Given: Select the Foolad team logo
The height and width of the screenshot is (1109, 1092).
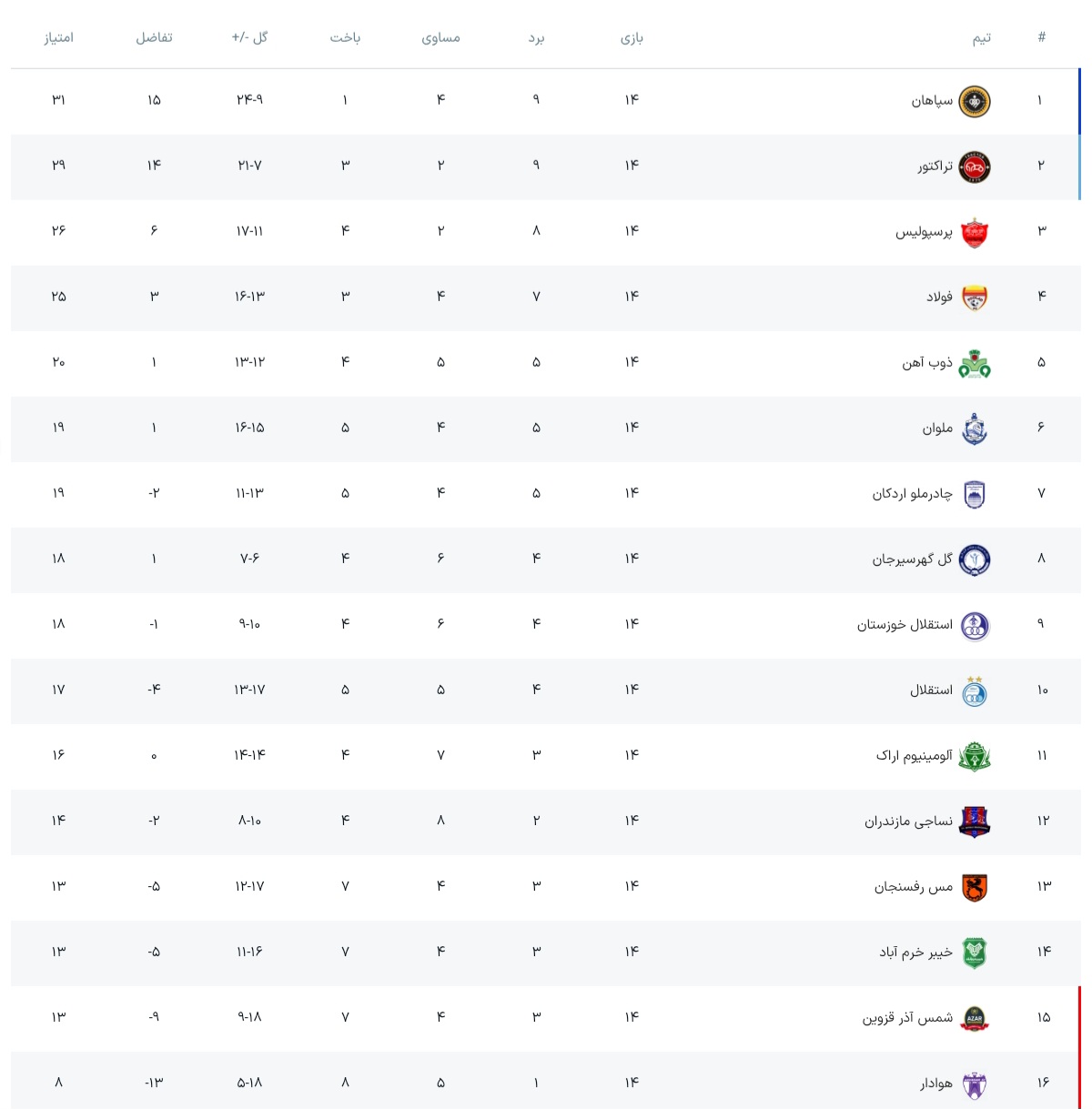Looking at the screenshot, I should pyautogui.click(x=975, y=297).
